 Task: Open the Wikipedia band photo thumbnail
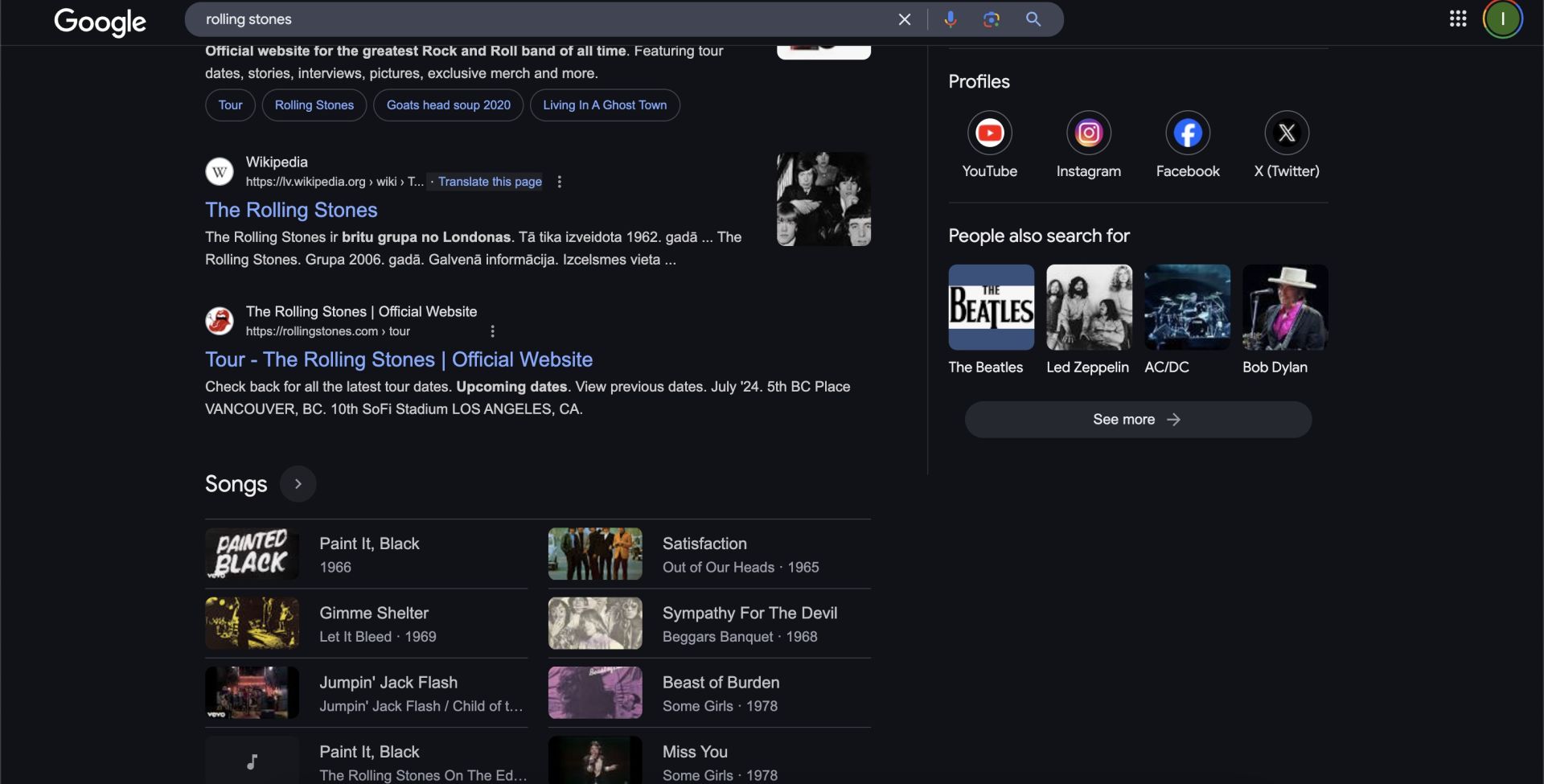[823, 199]
